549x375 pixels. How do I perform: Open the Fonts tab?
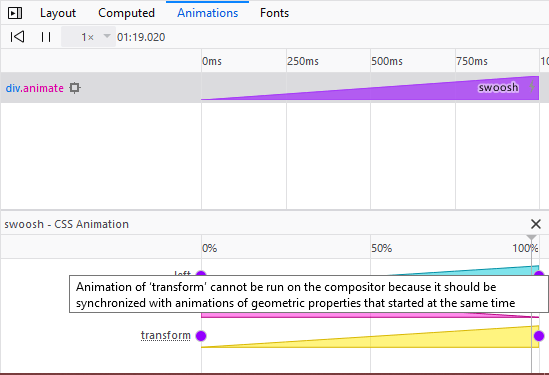(274, 13)
